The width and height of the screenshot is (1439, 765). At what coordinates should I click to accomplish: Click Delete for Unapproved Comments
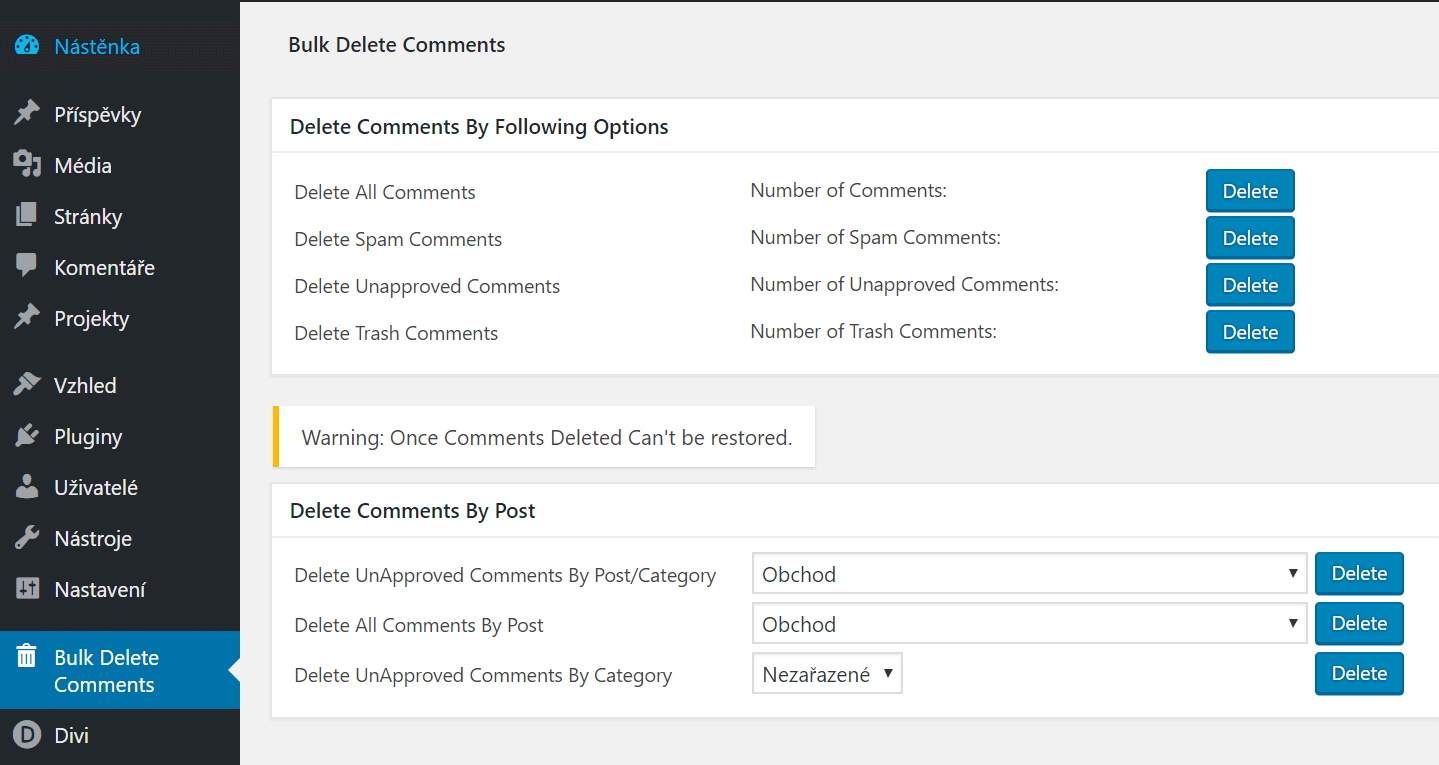(x=1250, y=285)
